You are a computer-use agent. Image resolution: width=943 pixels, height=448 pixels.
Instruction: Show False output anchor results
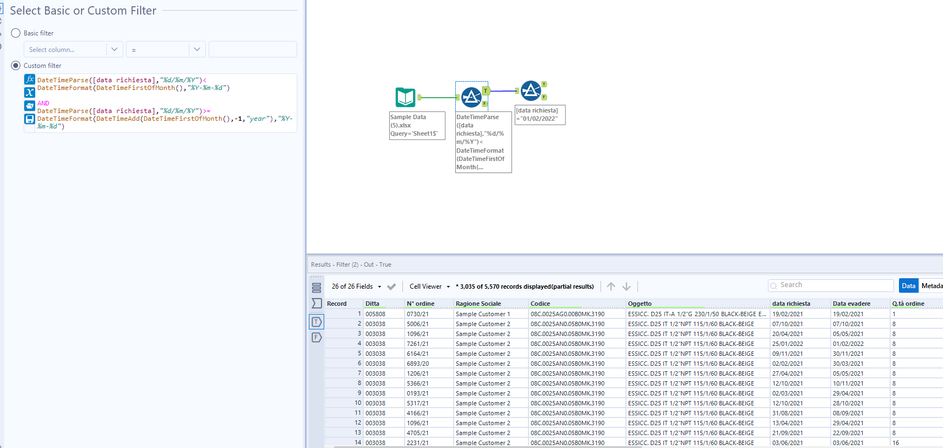coord(316,337)
